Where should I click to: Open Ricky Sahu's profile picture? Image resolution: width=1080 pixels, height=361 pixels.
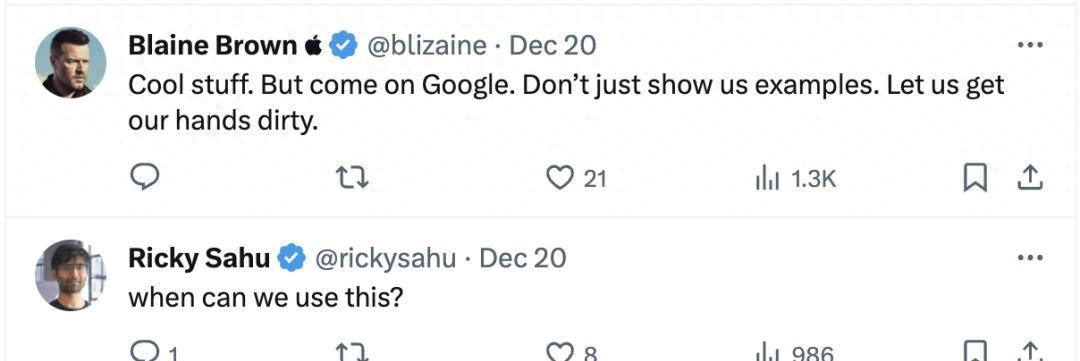tap(70, 276)
